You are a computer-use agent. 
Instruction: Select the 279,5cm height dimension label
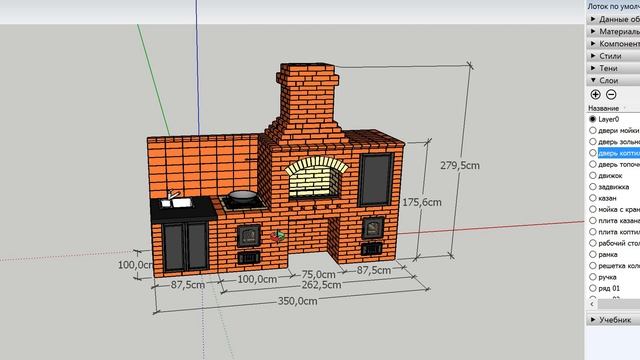[460, 165]
